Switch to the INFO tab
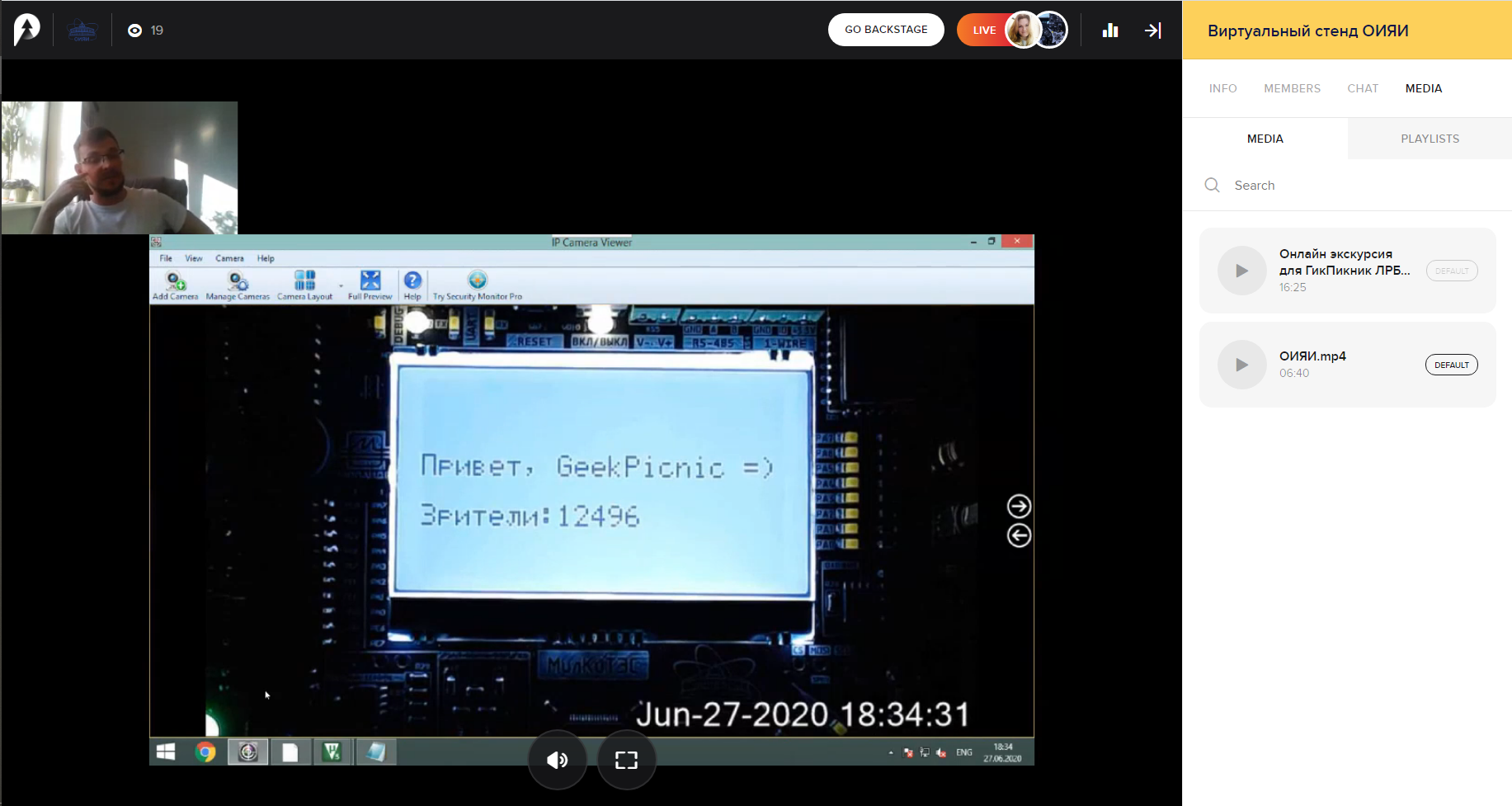The height and width of the screenshot is (806, 1512). coord(1222,88)
